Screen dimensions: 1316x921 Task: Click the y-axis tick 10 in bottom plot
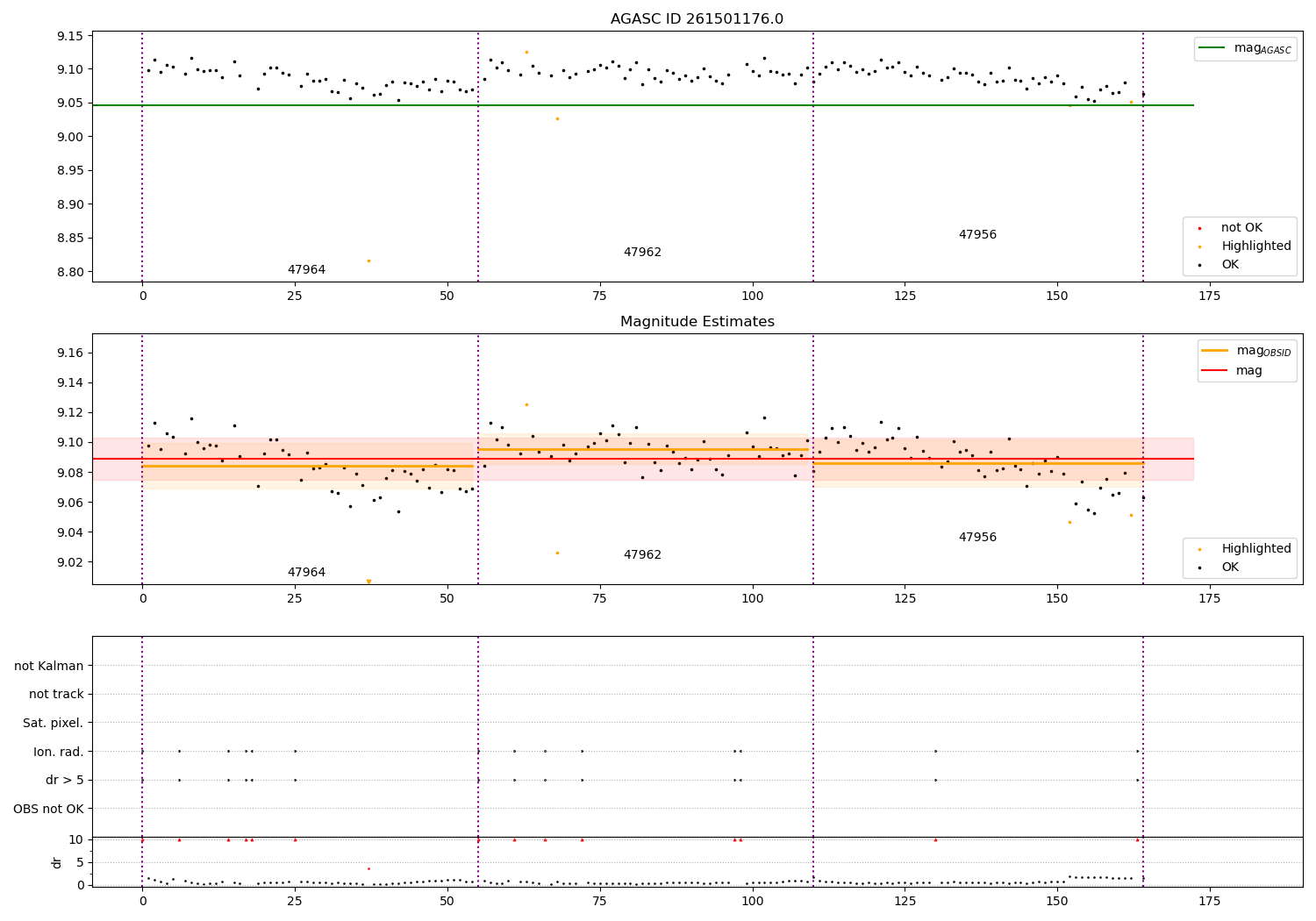tap(75, 839)
